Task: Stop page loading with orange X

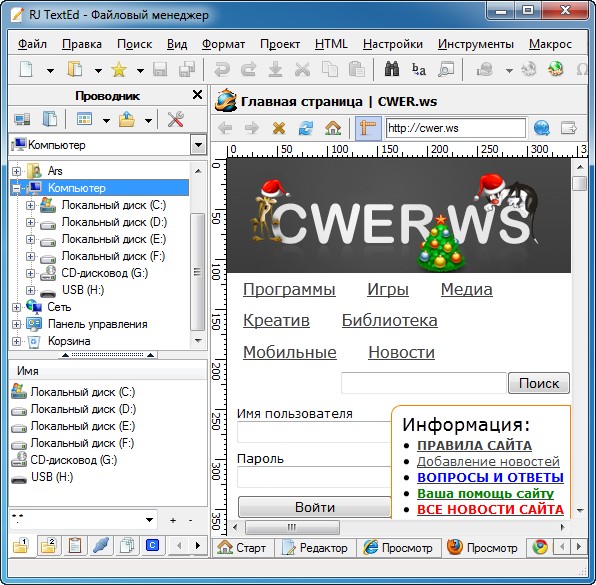Action: coord(279,128)
